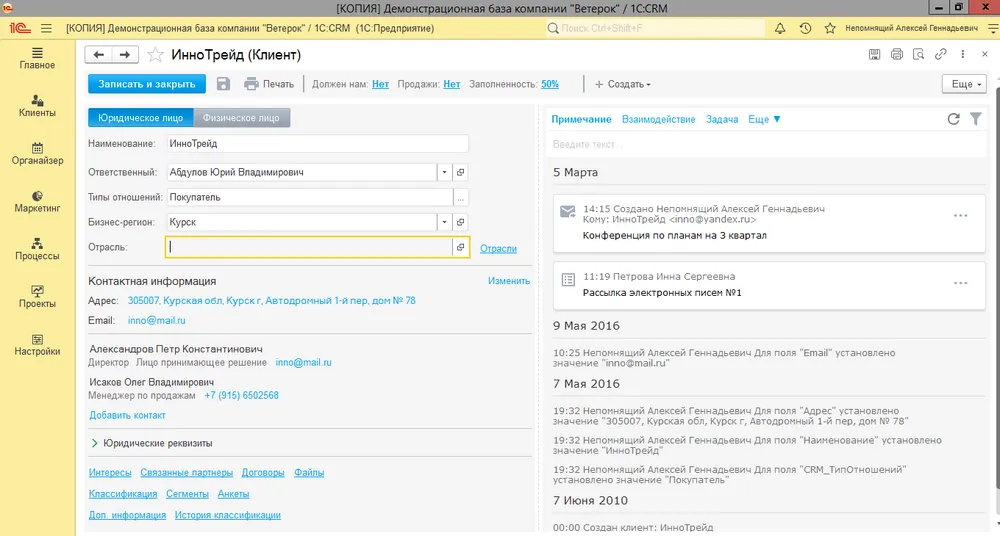Image resolution: width=1000 pixels, height=536 pixels.
Task: Open Продажи Нет link
Action: click(452, 84)
